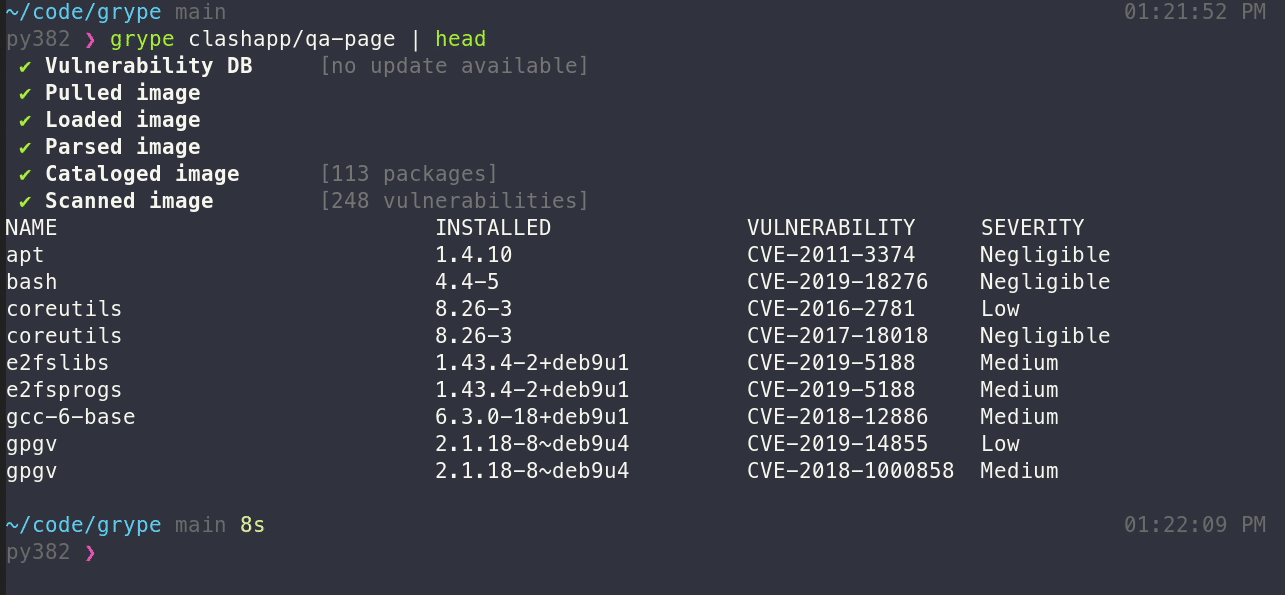The height and width of the screenshot is (595, 1285).
Task: Click the [113 packages] status text
Action: pos(408,174)
